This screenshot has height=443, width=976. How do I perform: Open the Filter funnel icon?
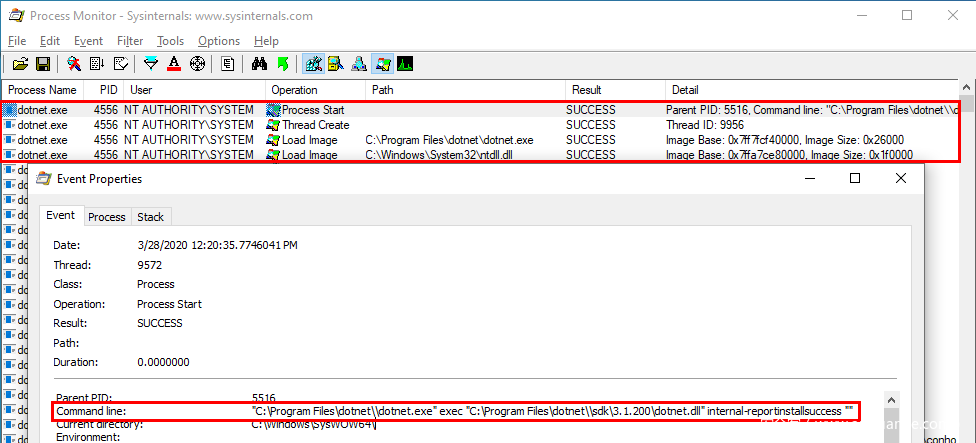point(151,64)
